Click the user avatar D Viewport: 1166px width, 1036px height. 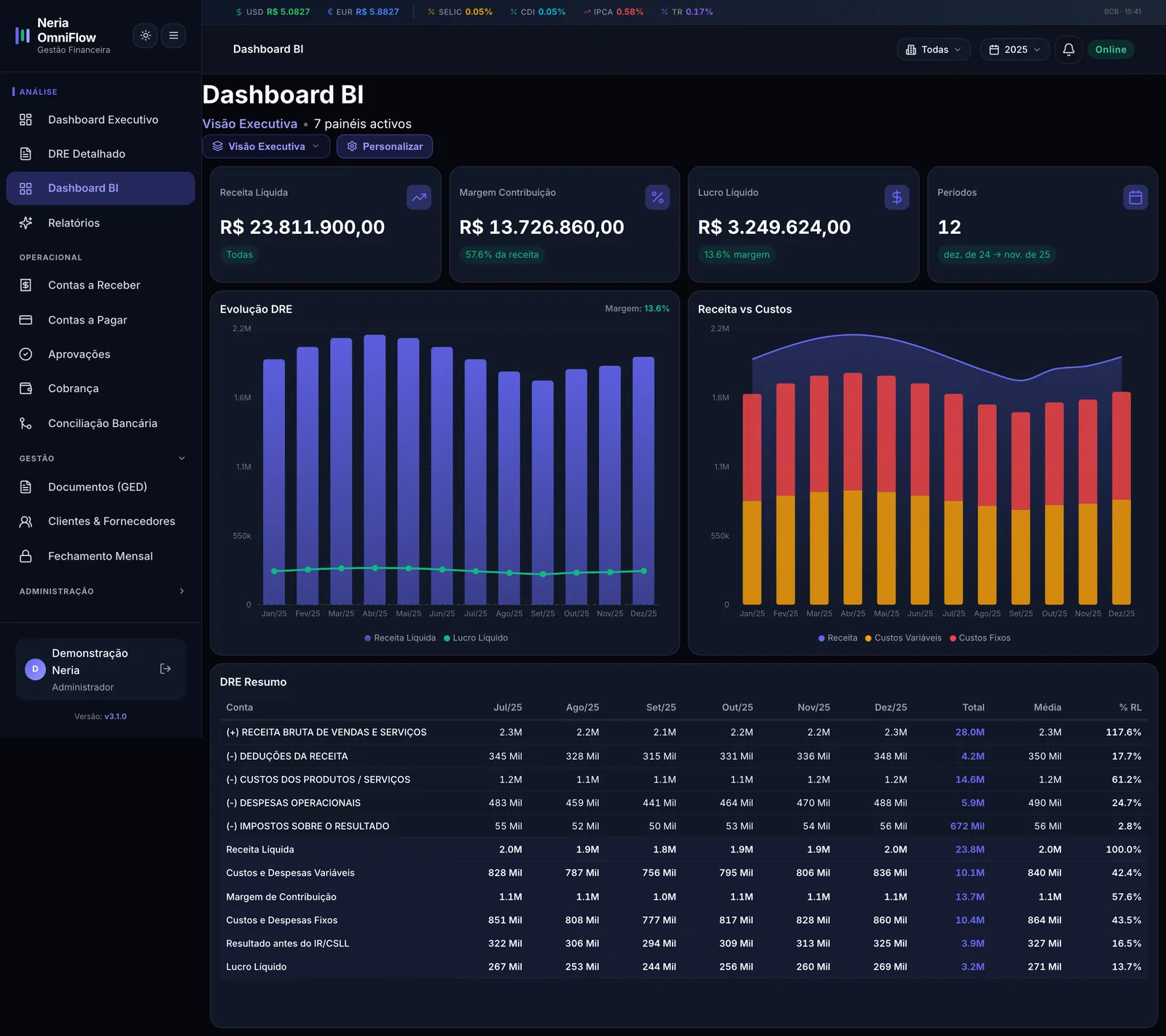click(35, 669)
